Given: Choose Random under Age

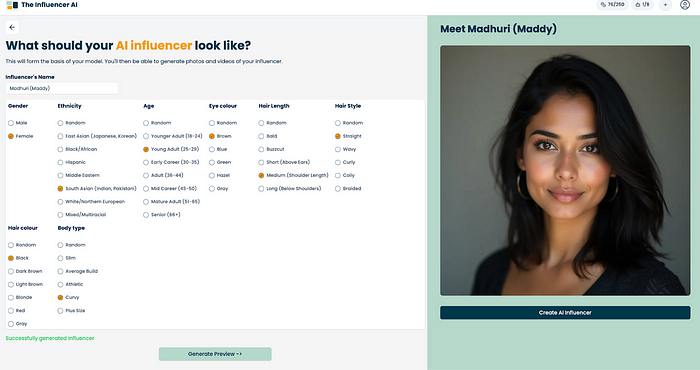Looking at the screenshot, I should [x=157, y=123].
